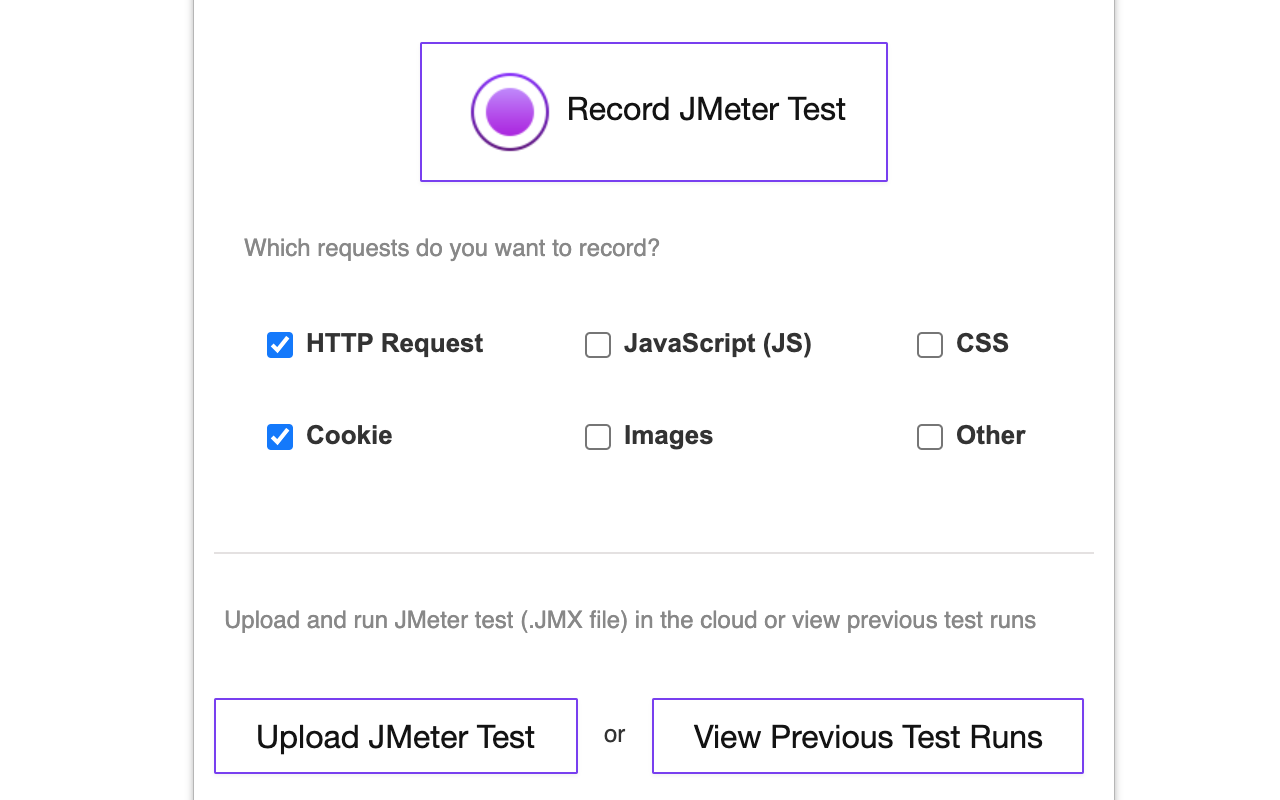Click the CSS label text
The height and width of the screenshot is (800, 1280).
coord(984,343)
